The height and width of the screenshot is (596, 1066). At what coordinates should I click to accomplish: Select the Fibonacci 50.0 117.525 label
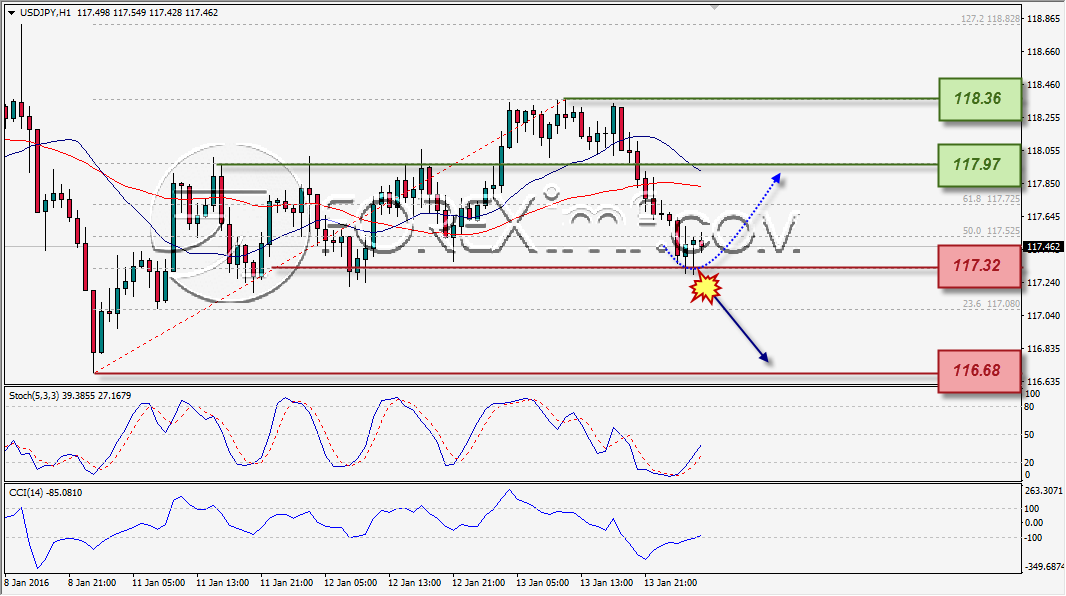(x=991, y=231)
